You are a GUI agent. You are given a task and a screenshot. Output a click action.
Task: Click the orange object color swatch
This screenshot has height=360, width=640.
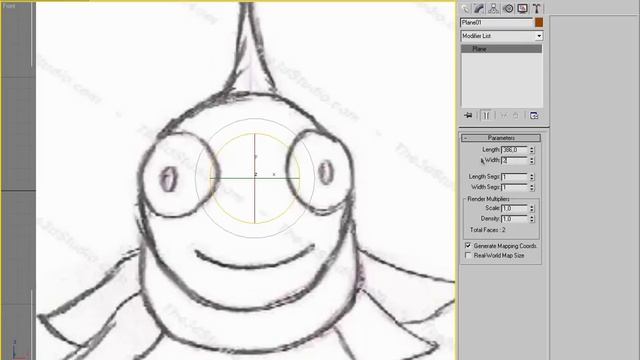539,22
